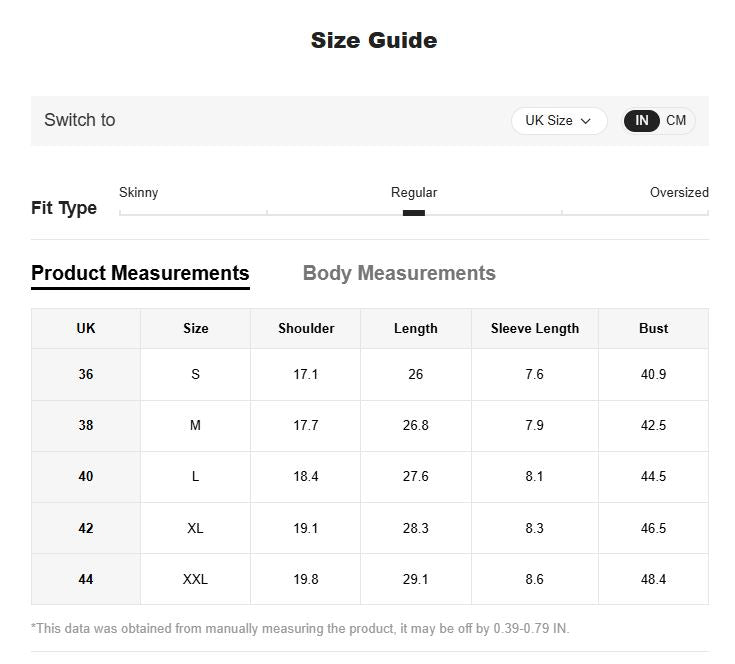Click the XL size cell
The height and width of the screenshot is (664, 735).
click(195, 528)
